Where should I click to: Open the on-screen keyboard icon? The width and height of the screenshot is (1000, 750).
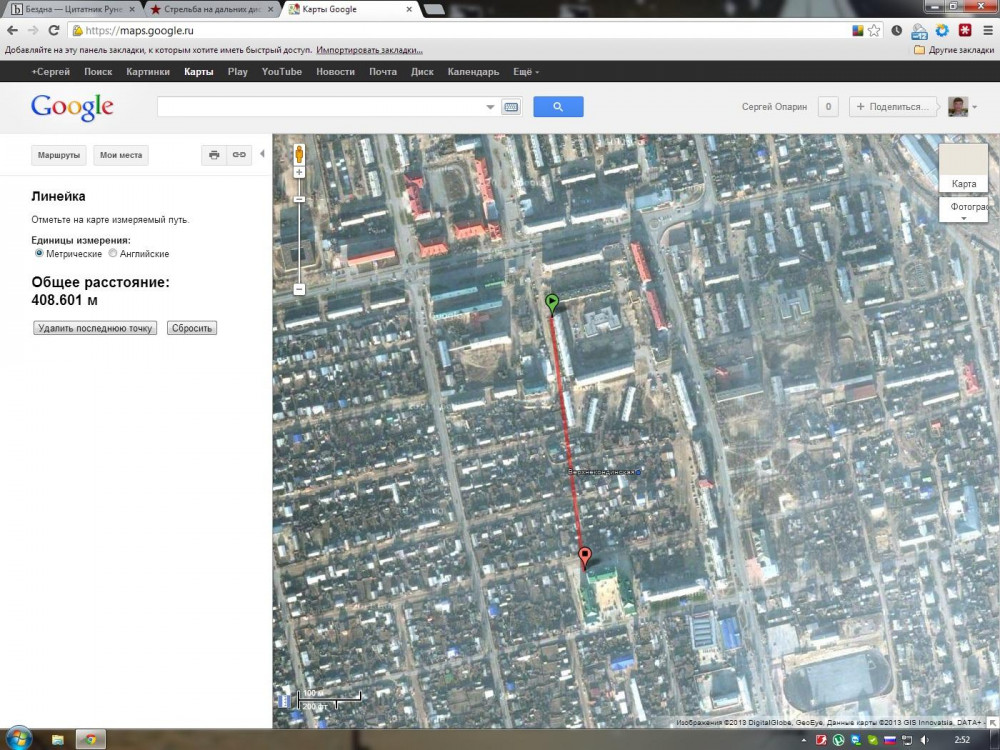(511, 107)
